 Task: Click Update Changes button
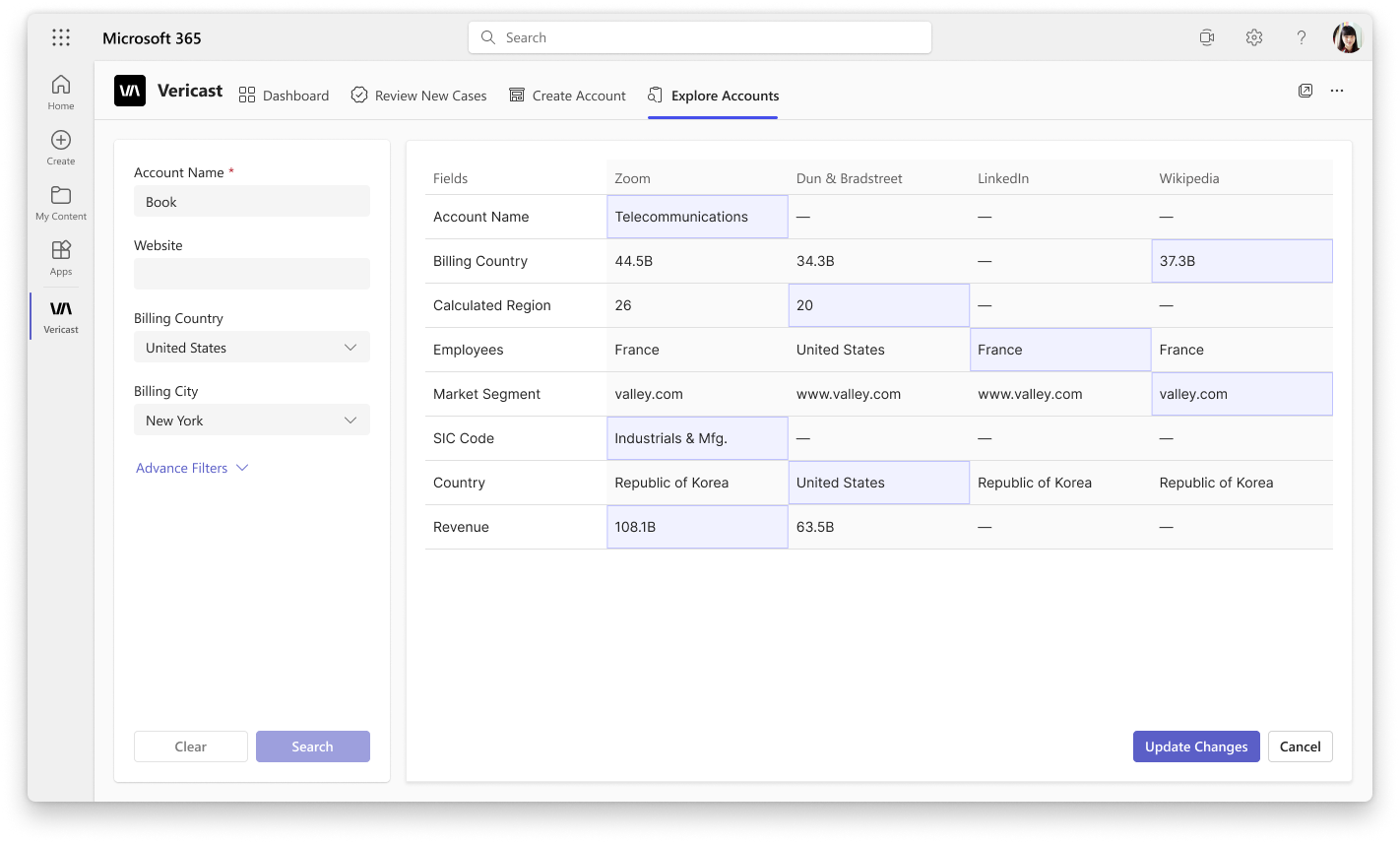(1196, 746)
